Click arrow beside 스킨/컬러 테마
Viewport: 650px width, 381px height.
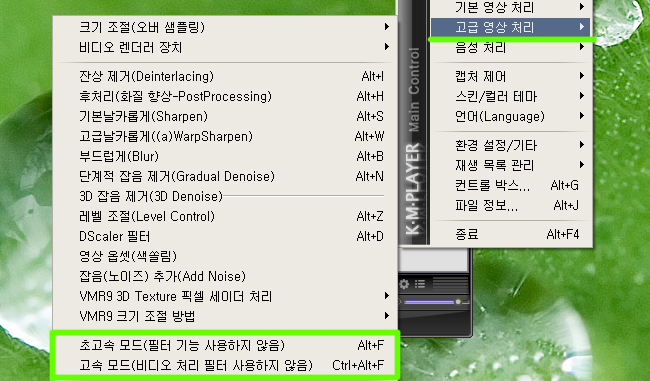point(582,96)
